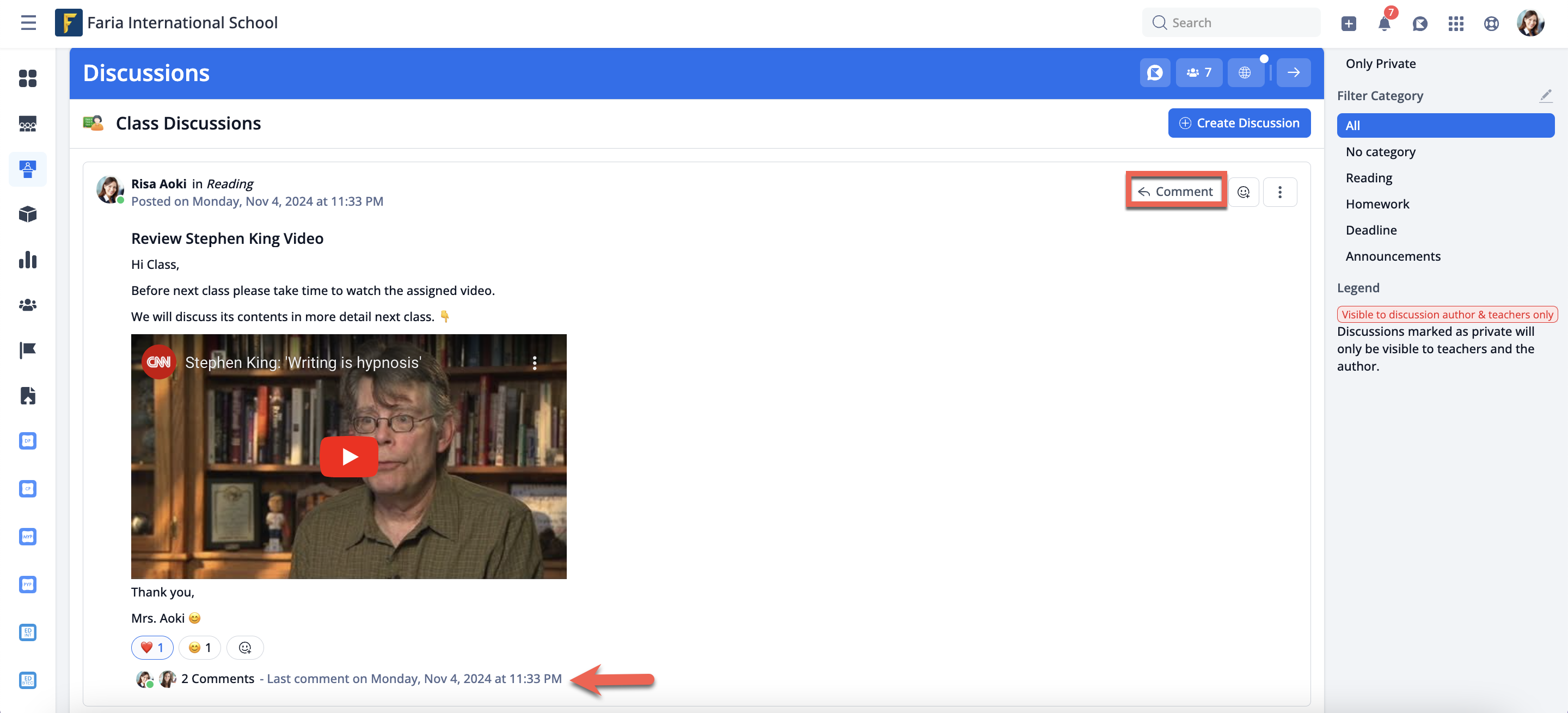1568x713 pixels.
Task: Click the Last comment timestamp link
Action: pos(414,678)
